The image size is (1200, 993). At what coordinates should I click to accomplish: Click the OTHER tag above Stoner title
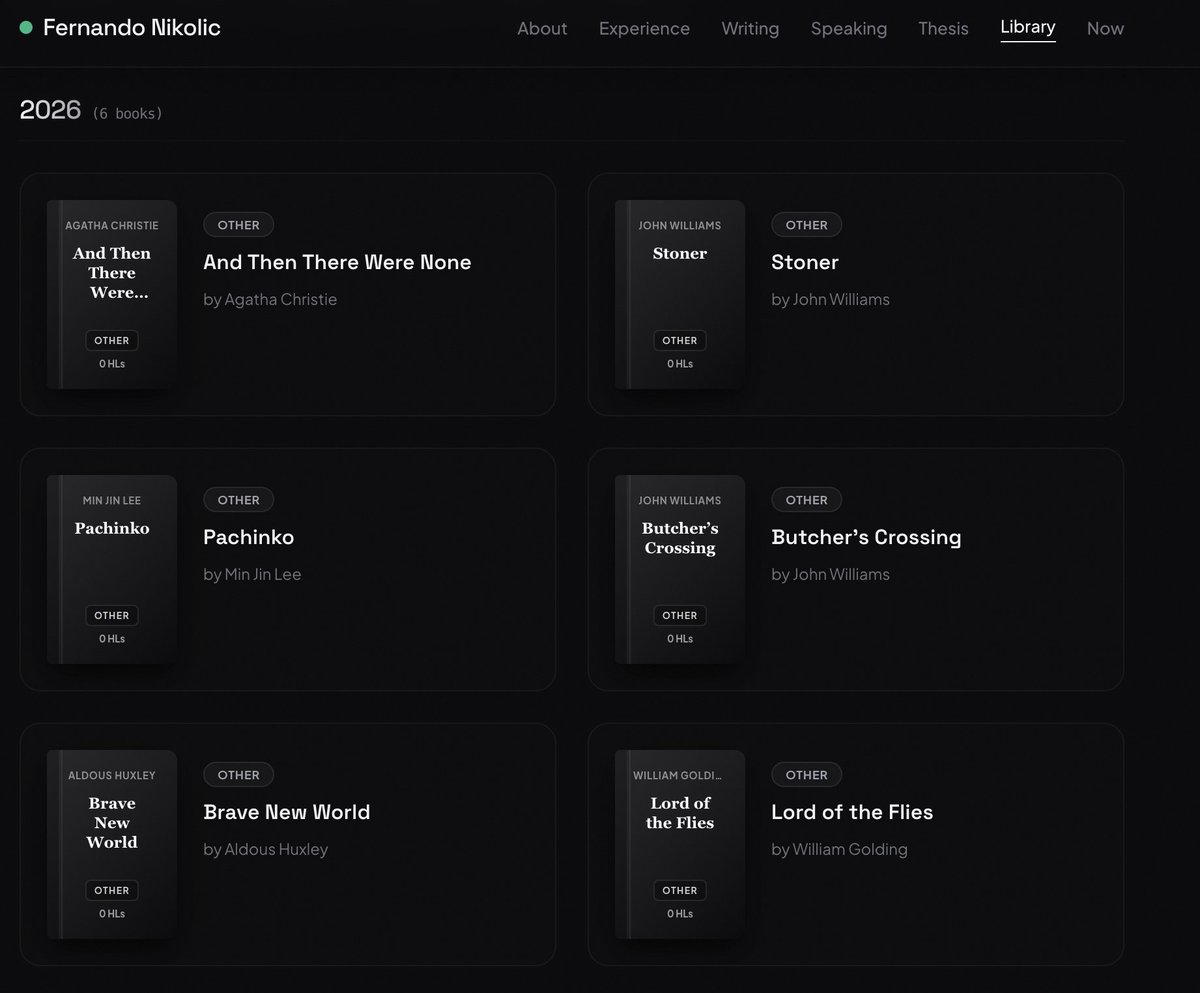(x=806, y=225)
